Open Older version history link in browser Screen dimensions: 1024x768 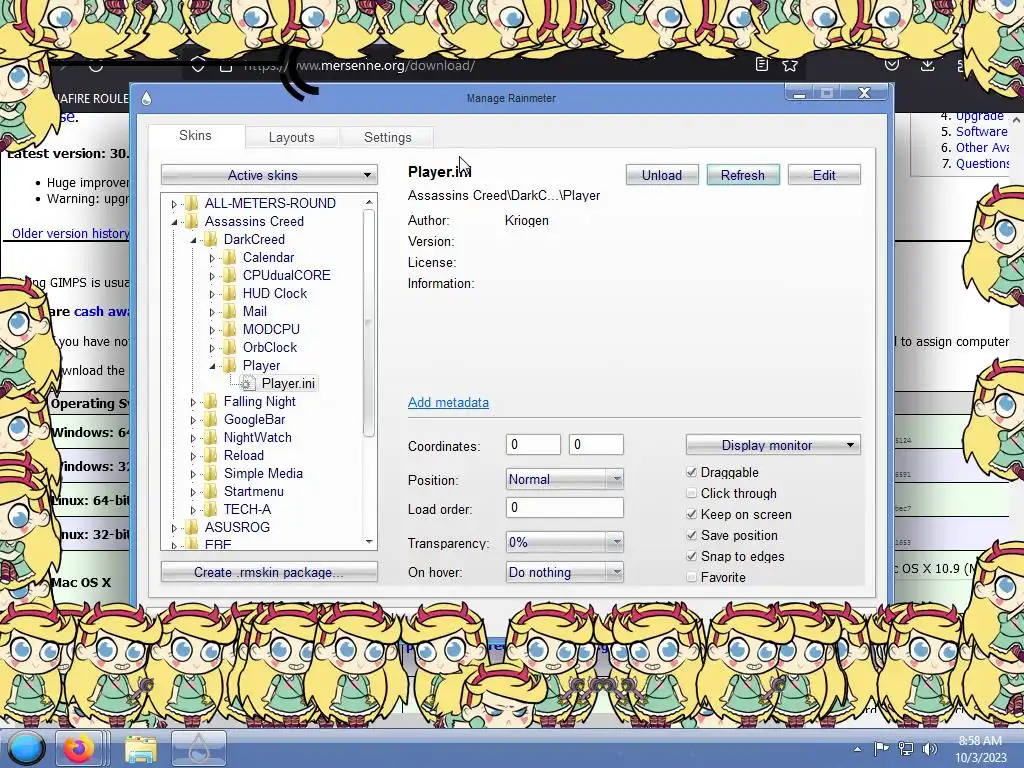71,233
